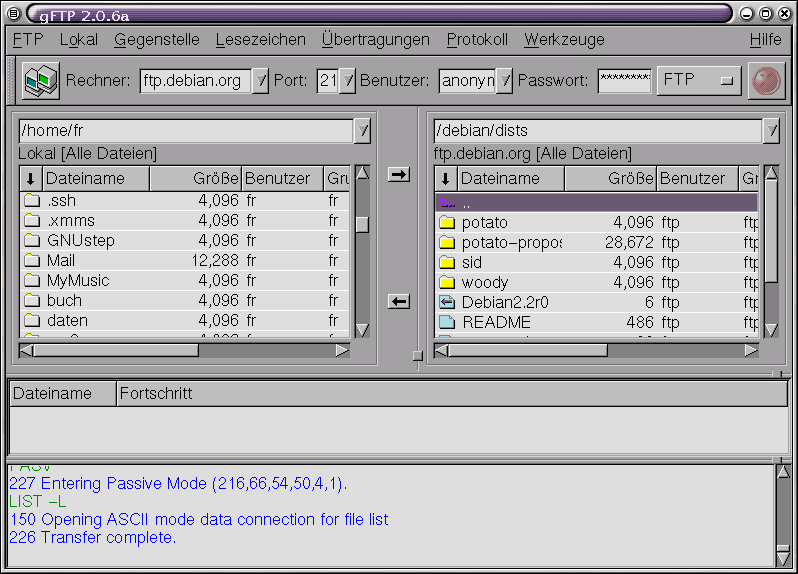Click the local path /home/fr field
Image resolution: width=798 pixels, height=574 pixels.
(x=186, y=131)
